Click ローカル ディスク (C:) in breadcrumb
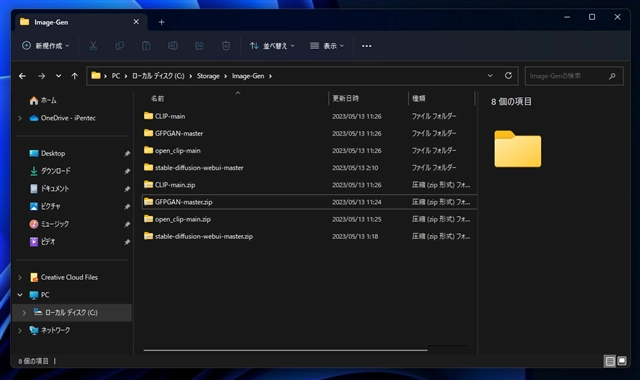Image resolution: width=640 pixels, height=380 pixels. pyautogui.click(x=158, y=76)
